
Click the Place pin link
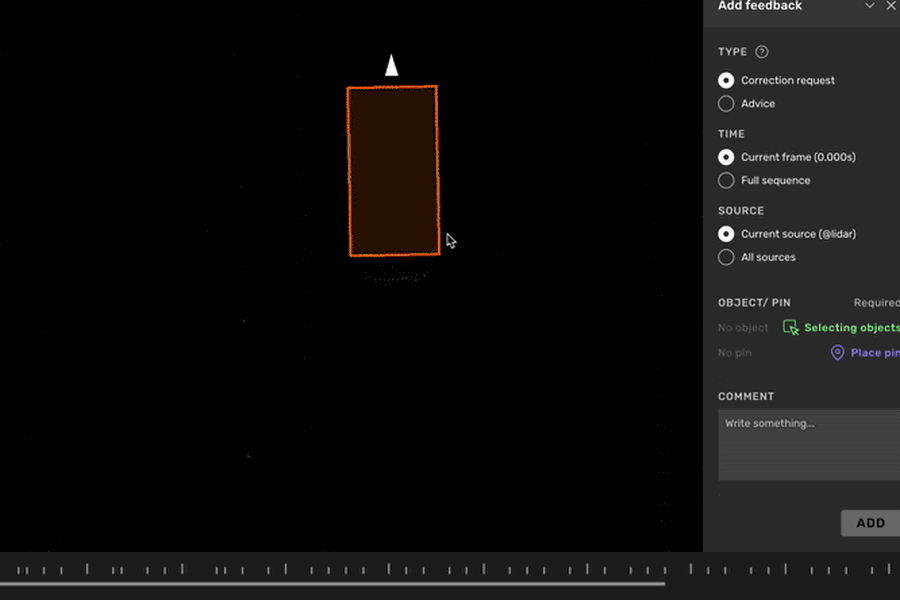tap(875, 353)
